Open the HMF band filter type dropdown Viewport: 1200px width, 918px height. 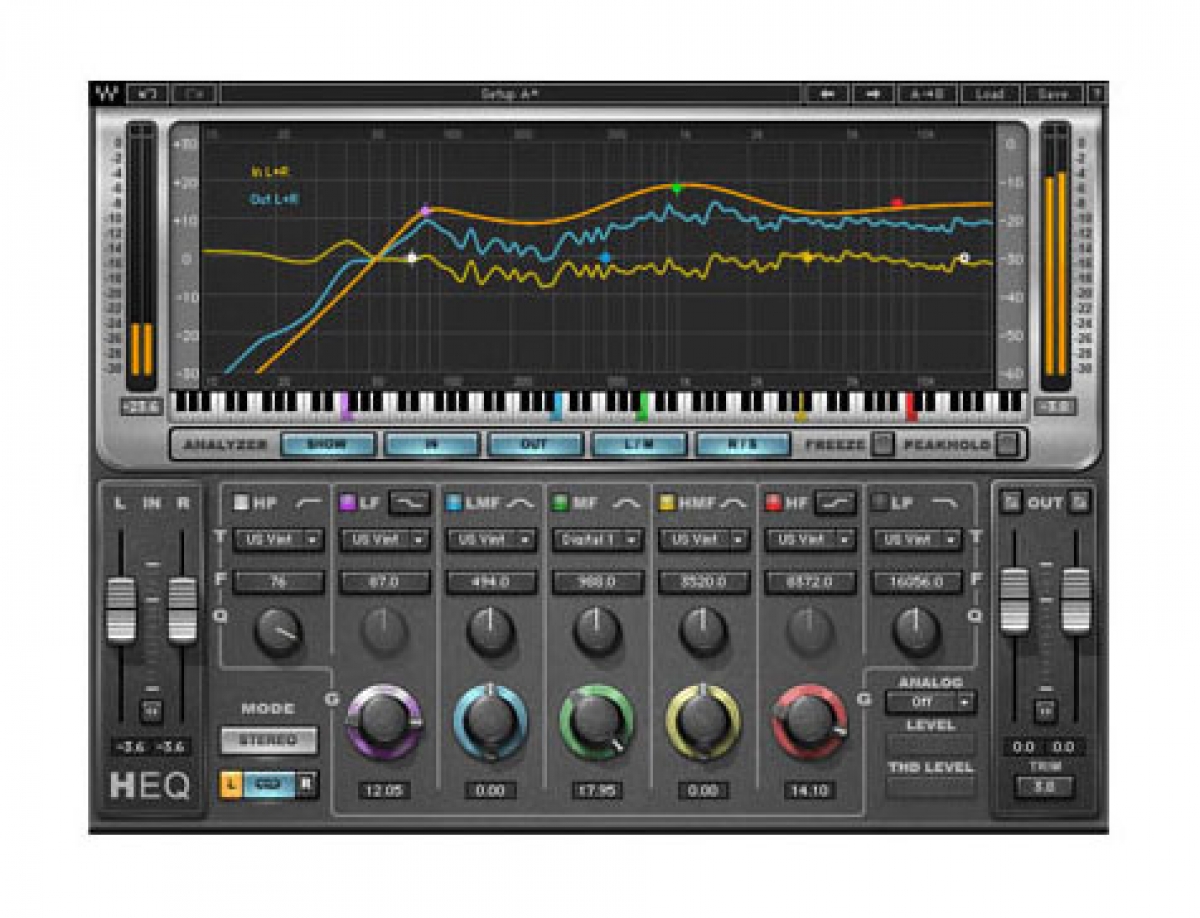point(704,540)
